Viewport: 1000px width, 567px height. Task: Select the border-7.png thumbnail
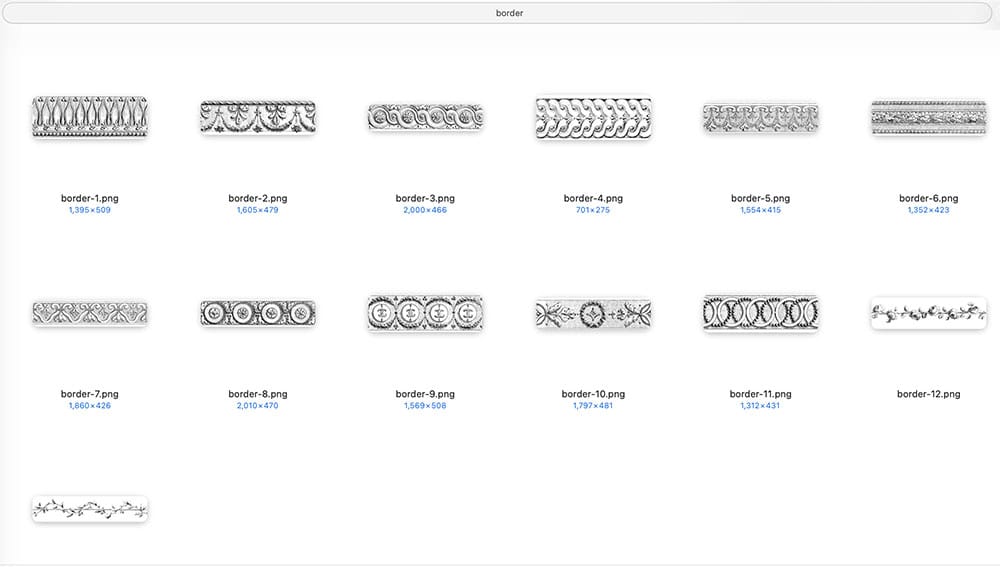pyautogui.click(x=90, y=313)
